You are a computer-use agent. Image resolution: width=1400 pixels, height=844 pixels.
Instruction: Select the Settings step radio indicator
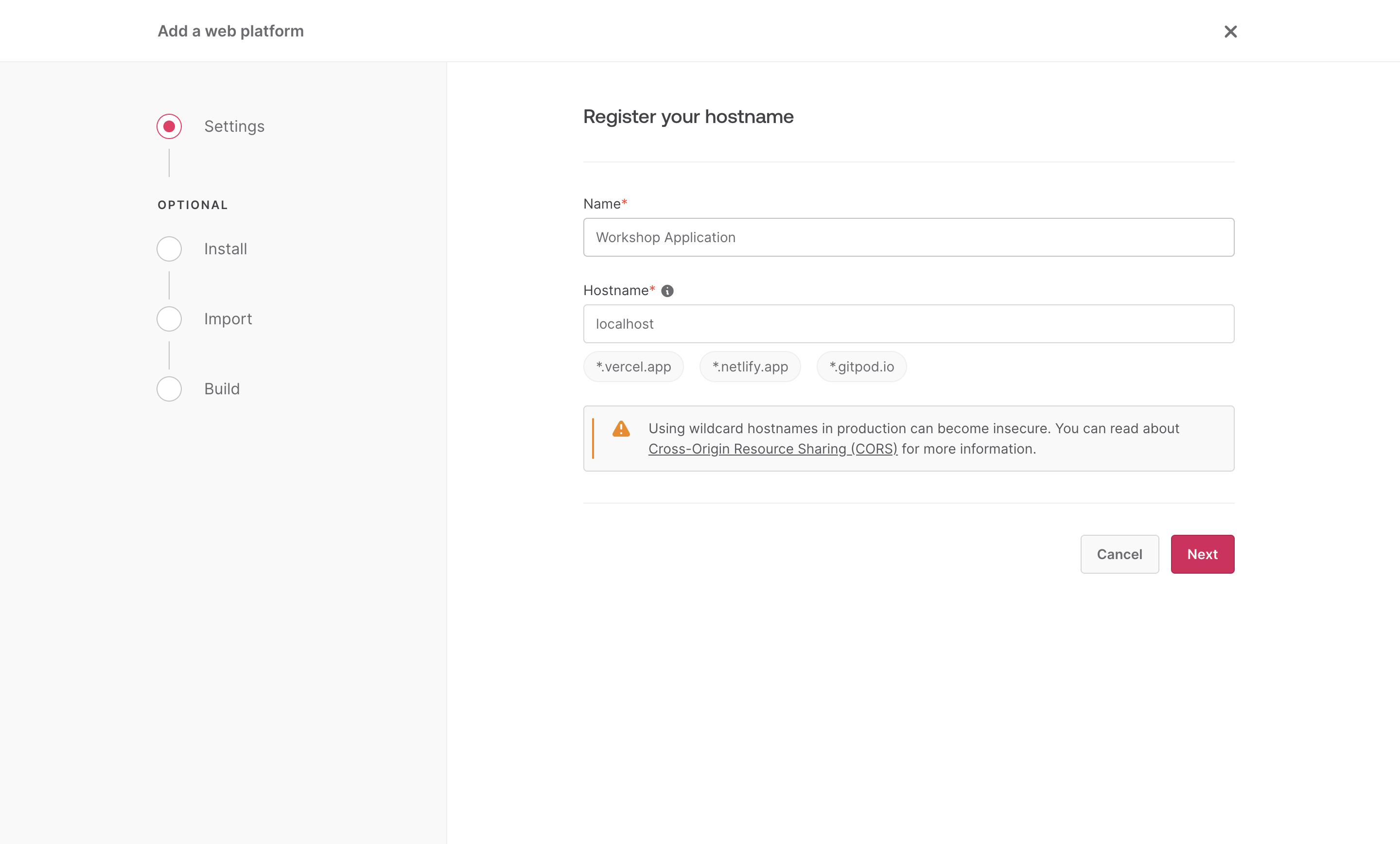pyautogui.click(x=169, y=125)
